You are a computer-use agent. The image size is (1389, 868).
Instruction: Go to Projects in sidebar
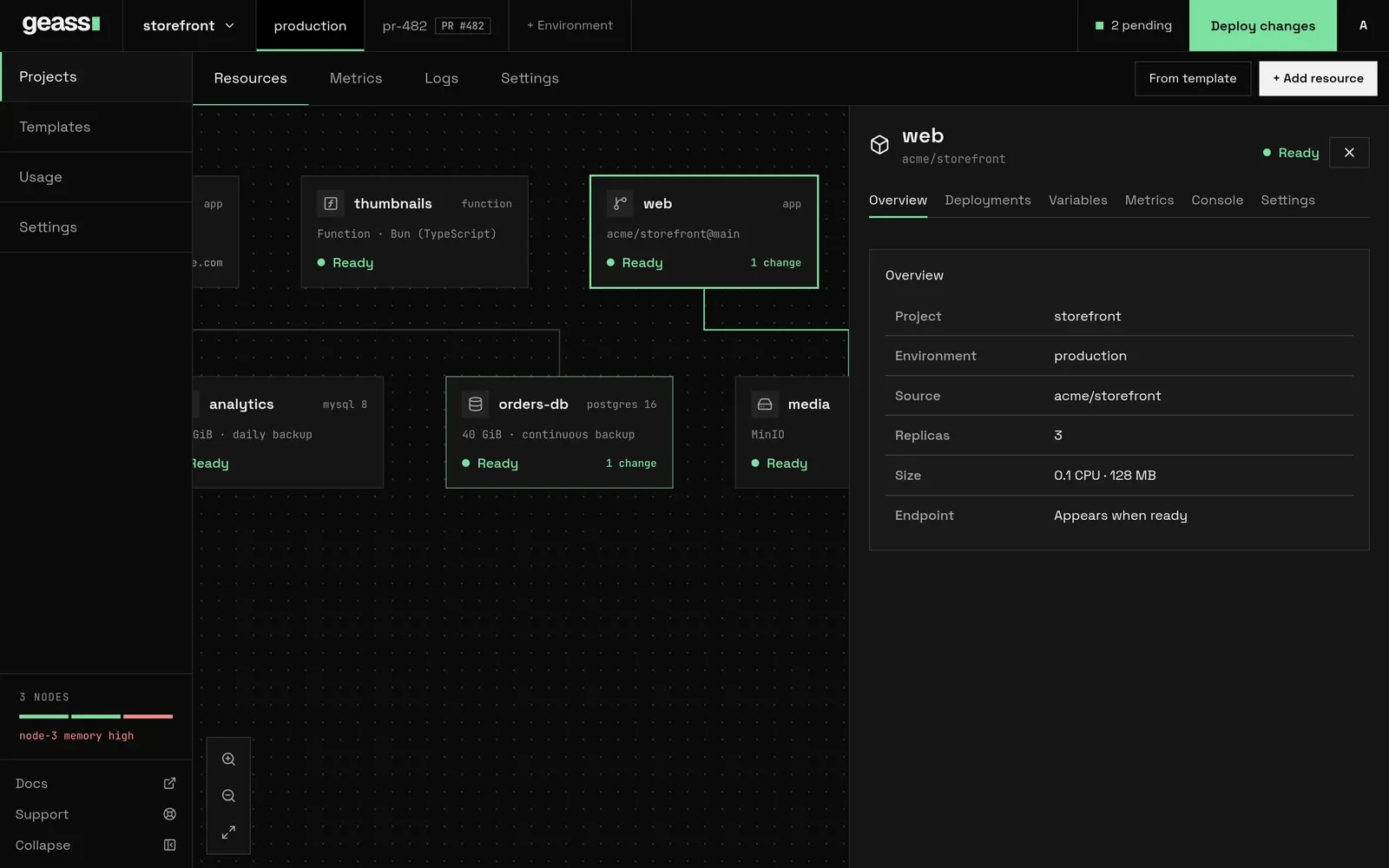click(x=95, y=76)
